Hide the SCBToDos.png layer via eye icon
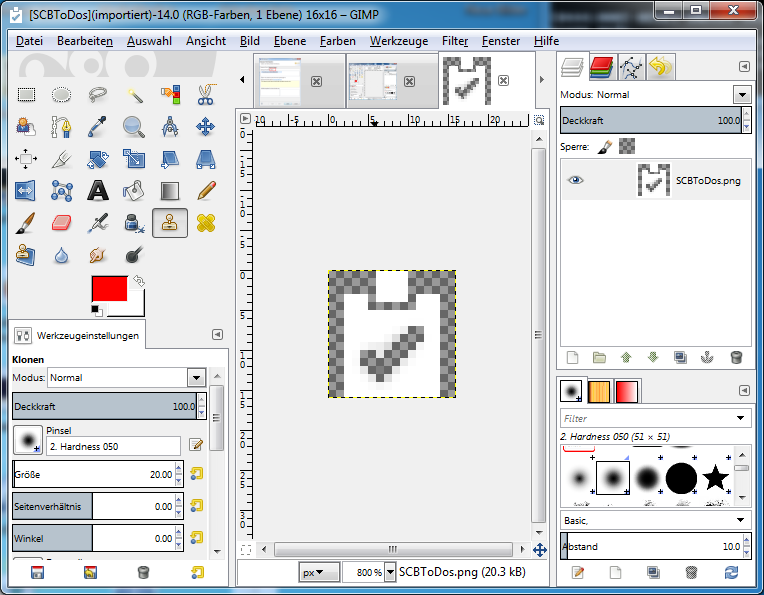This screenshot has width=764, height=595. [574, 180]
